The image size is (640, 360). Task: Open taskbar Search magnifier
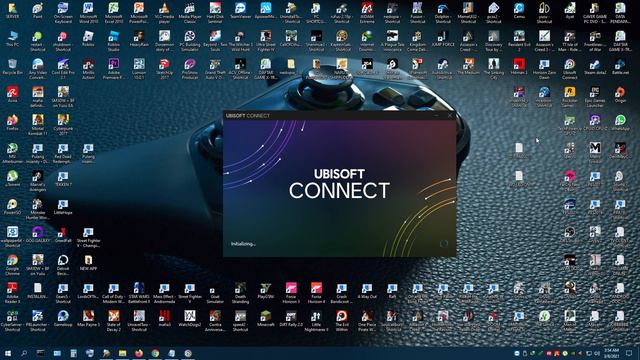tap(24, 353)
